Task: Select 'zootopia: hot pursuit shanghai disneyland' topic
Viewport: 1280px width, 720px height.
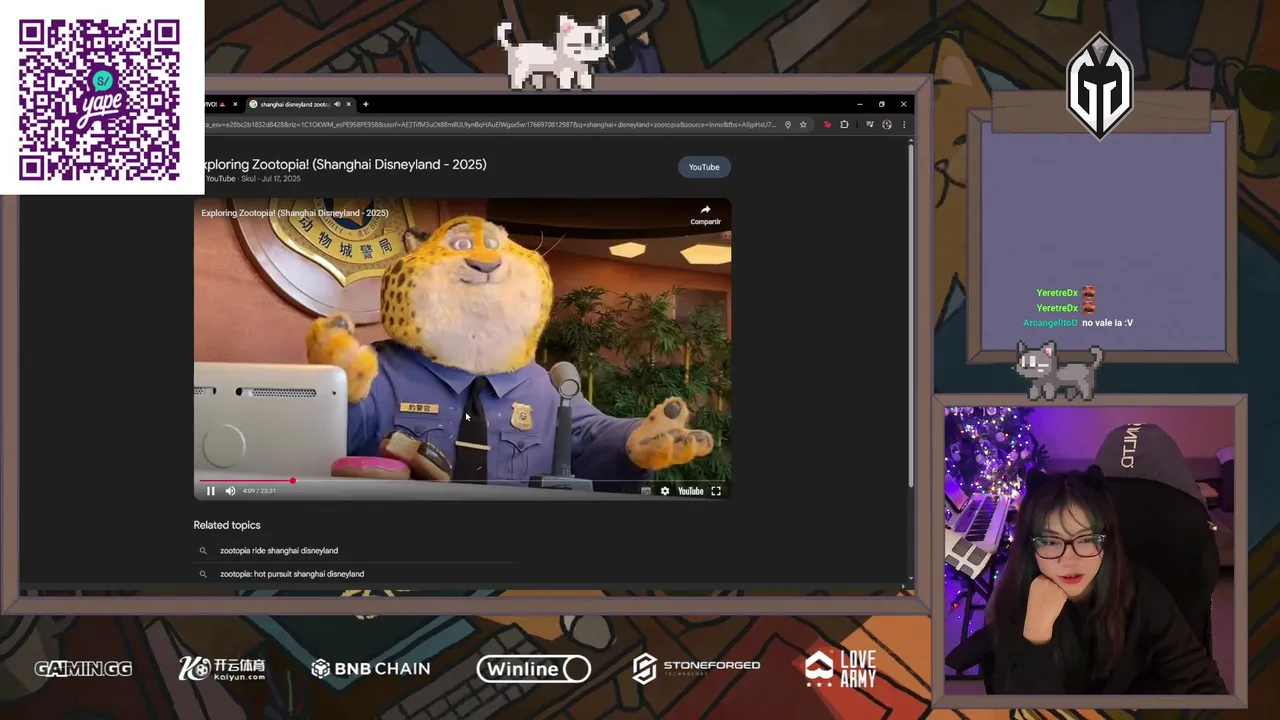Action: pos(292,574)
